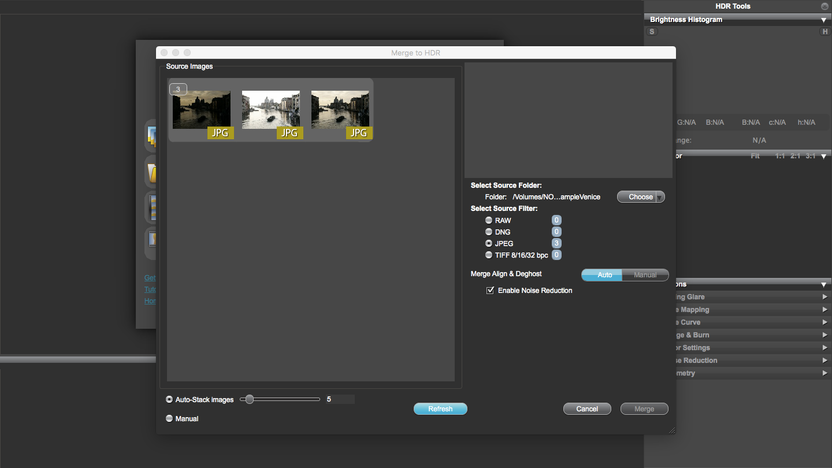Expand the Settings section

click(825, 348)
